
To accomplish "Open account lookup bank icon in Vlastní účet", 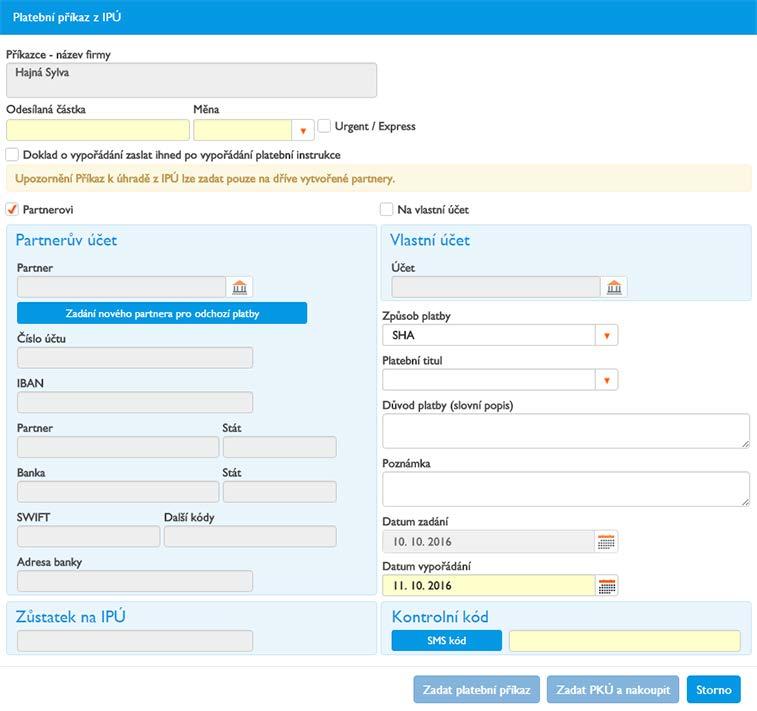I will 614,287.
